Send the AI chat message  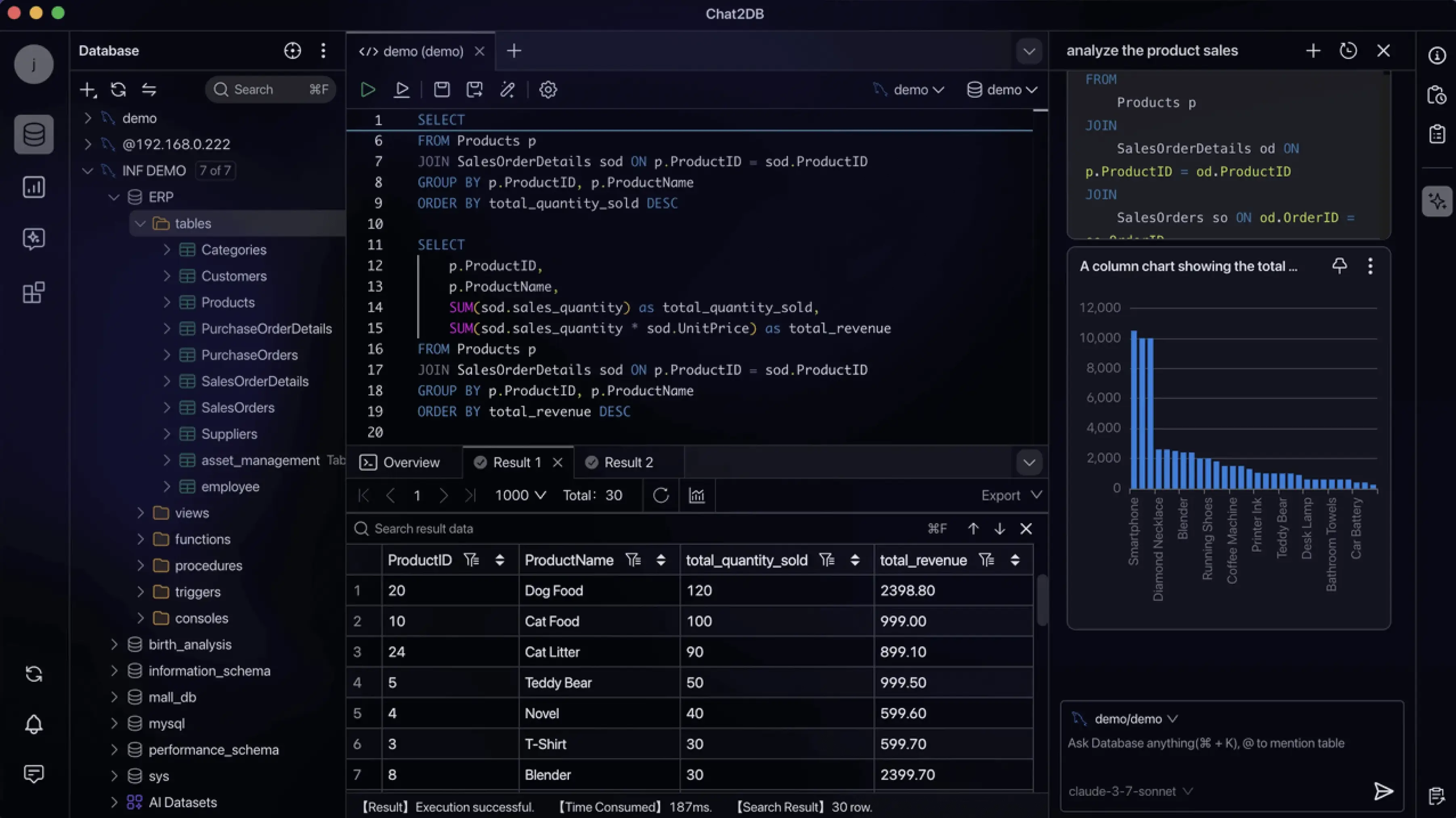pyautogui.click(x=1383, y=791)
